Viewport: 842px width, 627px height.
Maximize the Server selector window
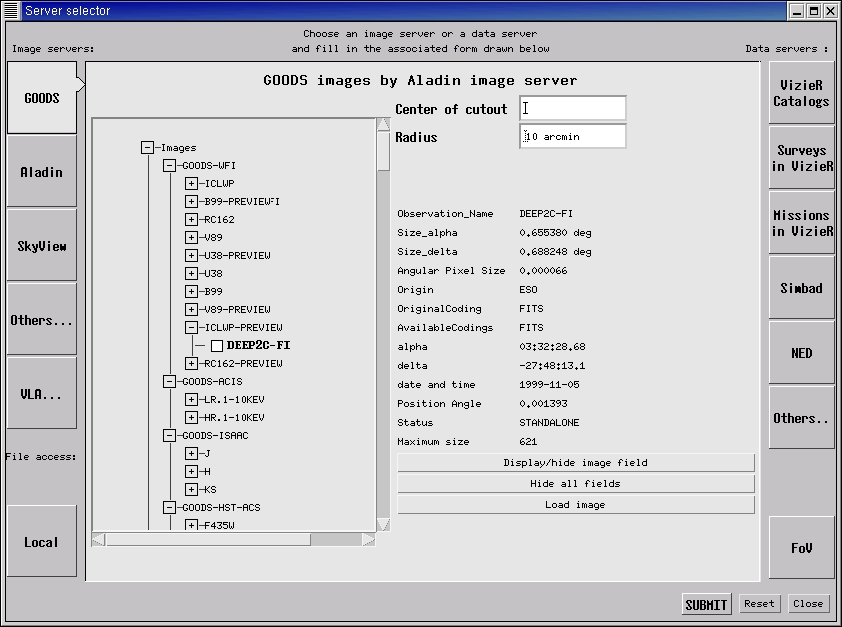point(814,10)
